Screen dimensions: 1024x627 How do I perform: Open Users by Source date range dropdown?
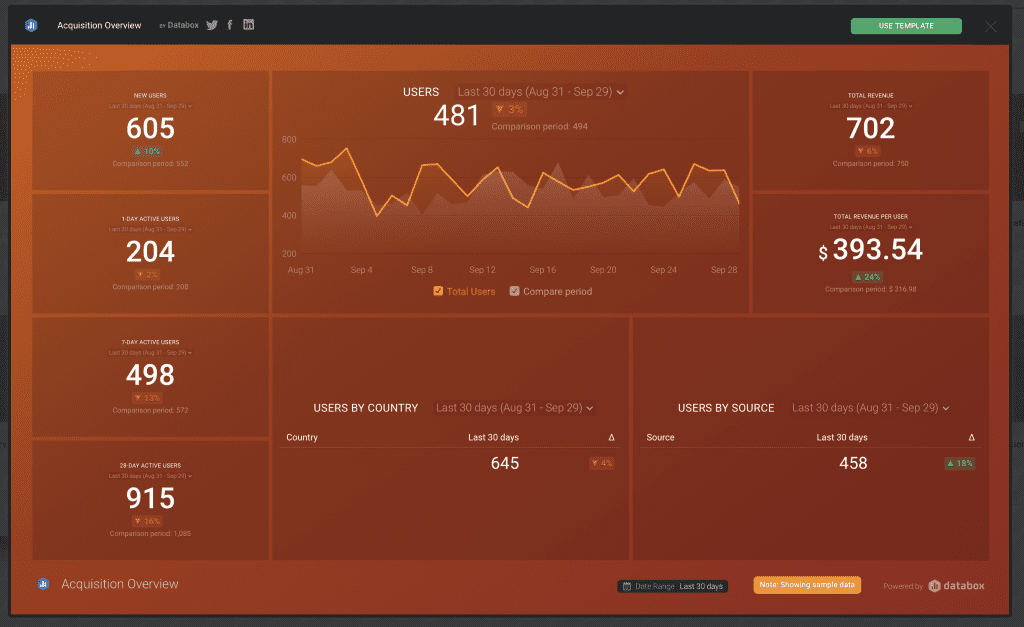pyautogui.click(x=871, y=408)
